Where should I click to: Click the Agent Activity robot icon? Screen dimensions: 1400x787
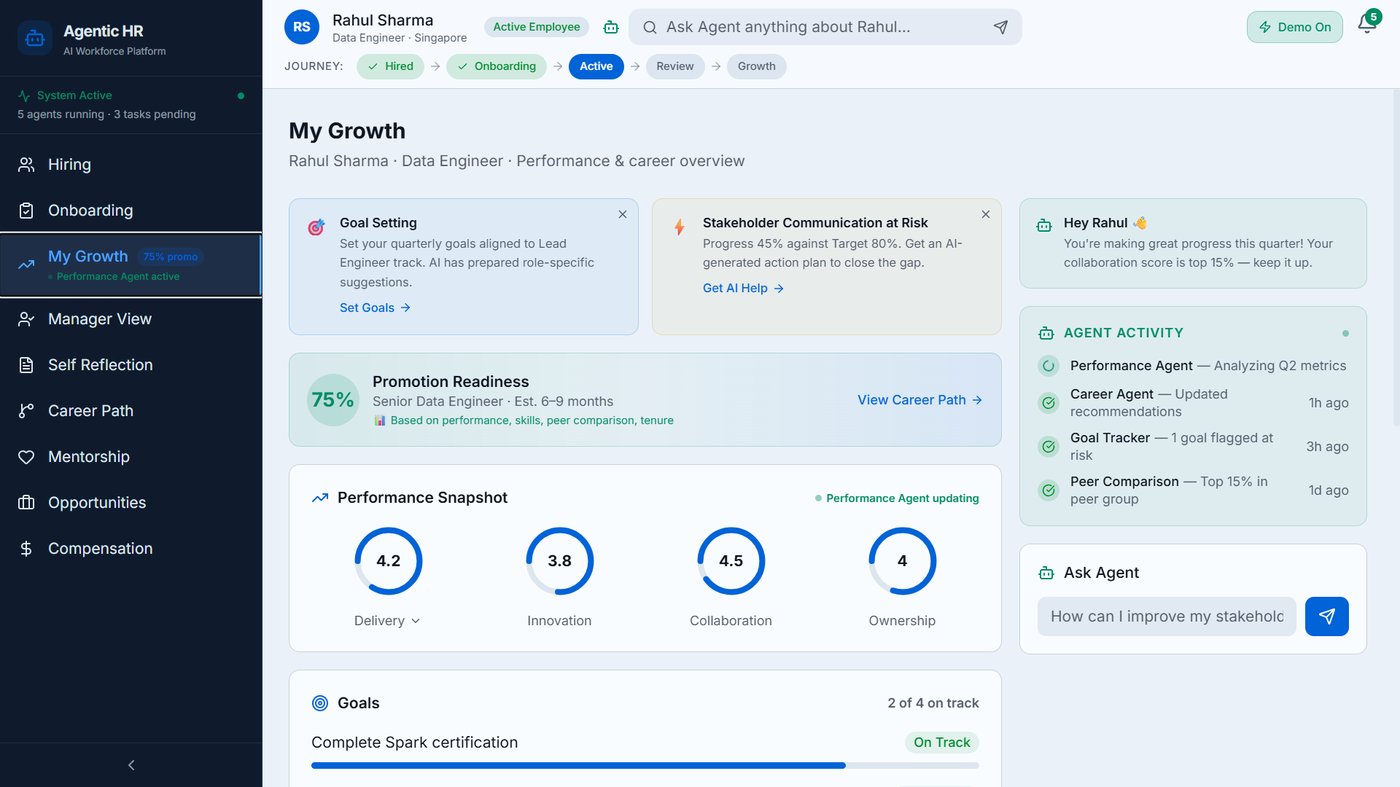click(x=1046, y=333)
